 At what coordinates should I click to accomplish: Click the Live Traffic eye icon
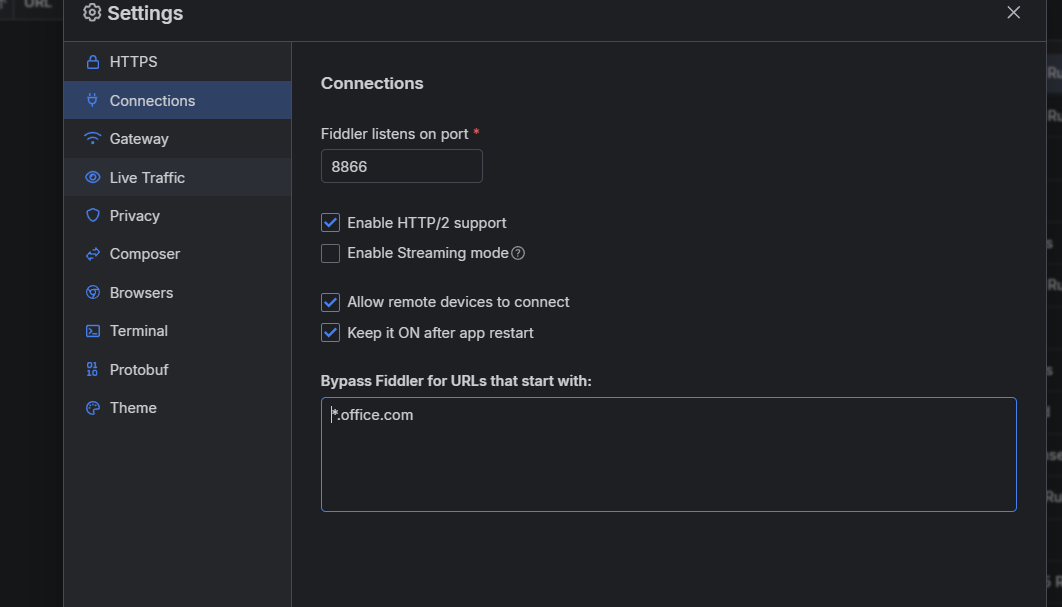tap(93, 177)
